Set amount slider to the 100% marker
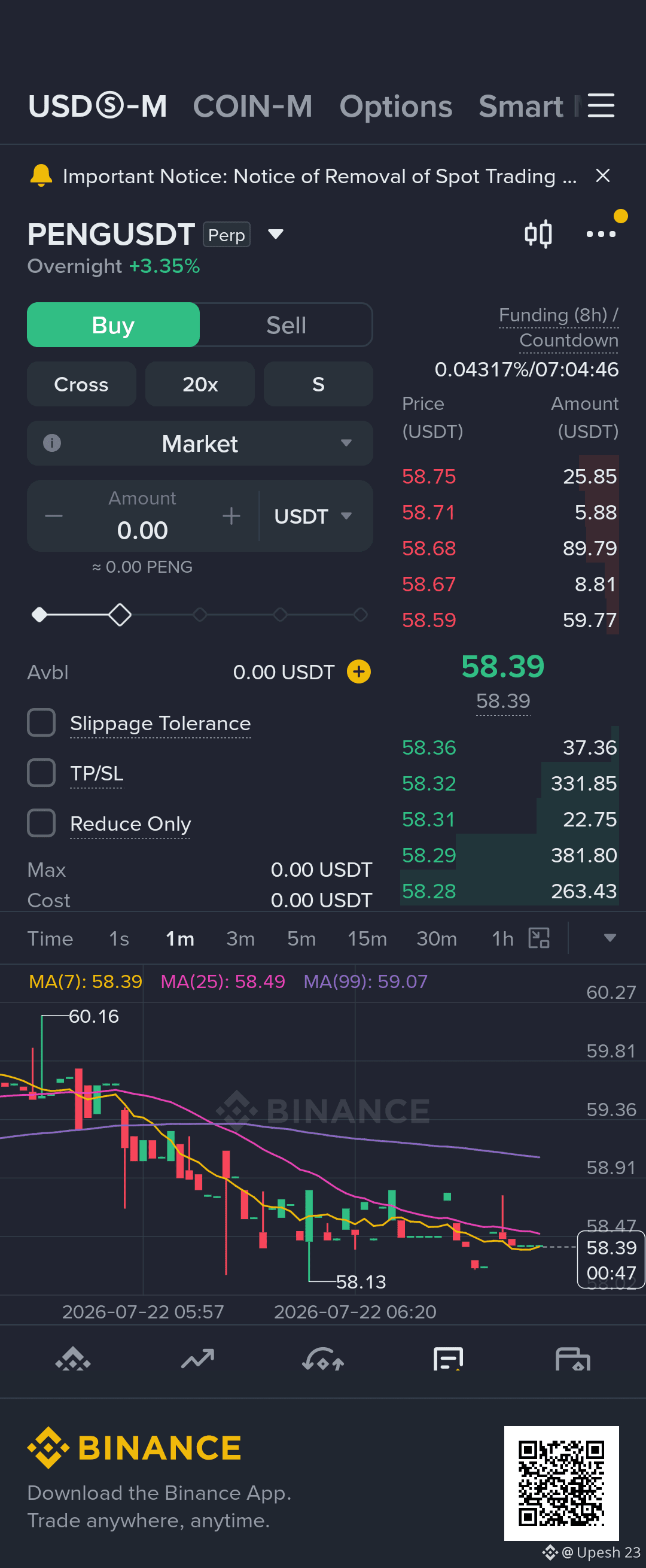The height and width of the screenshot is (1568, 646). [360, 615]
